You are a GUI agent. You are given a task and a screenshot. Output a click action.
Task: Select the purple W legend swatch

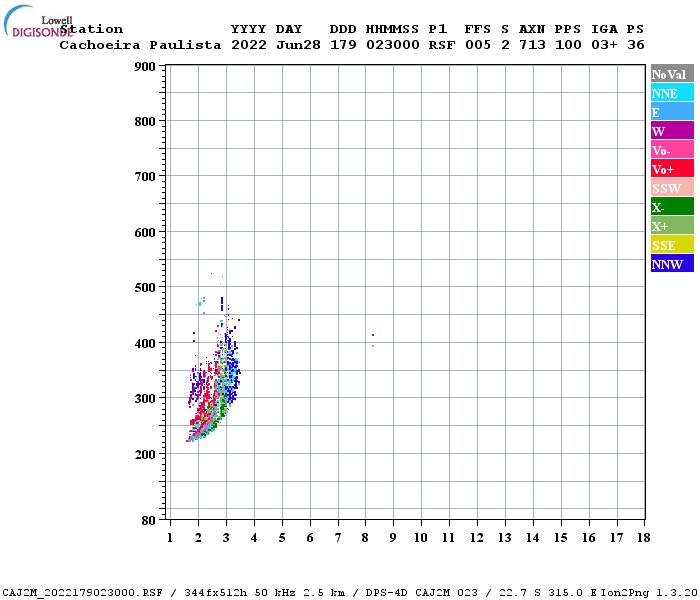pyautogui.click(x=672, y=131)
